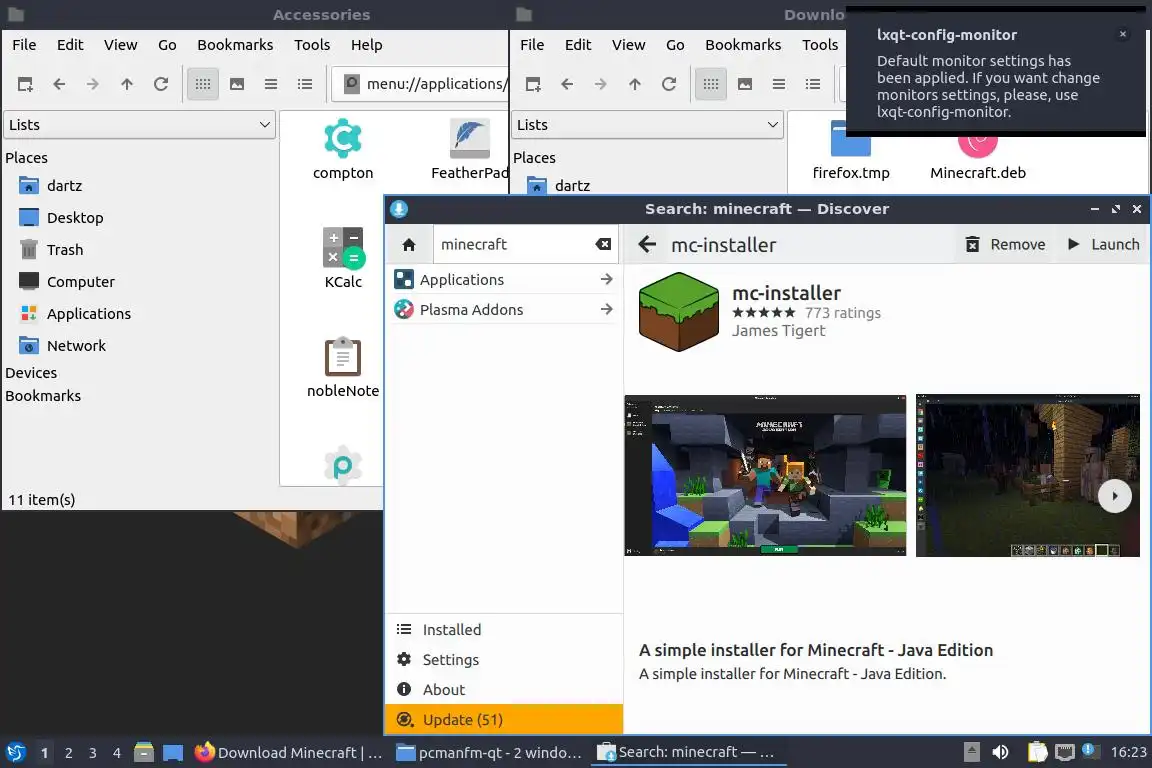Screen dimensions: 1152x768
Task: Go up one folder in Downloads window
Action: click(x=635, y=84)
